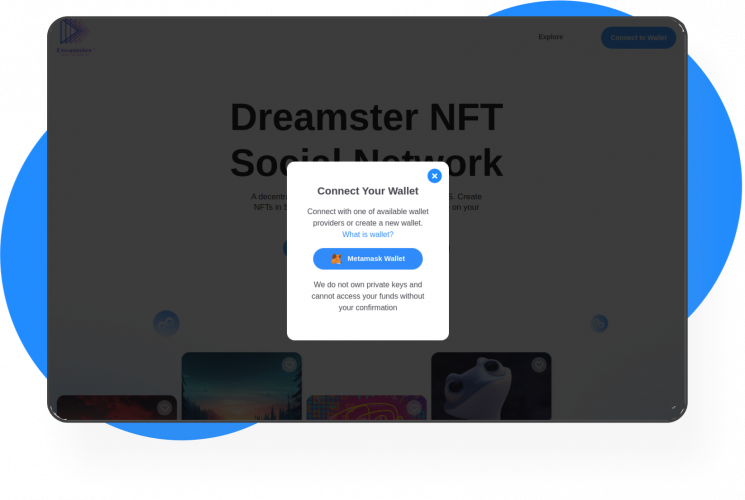Open the red landscape NFT thumbnail

pos(117,408)
